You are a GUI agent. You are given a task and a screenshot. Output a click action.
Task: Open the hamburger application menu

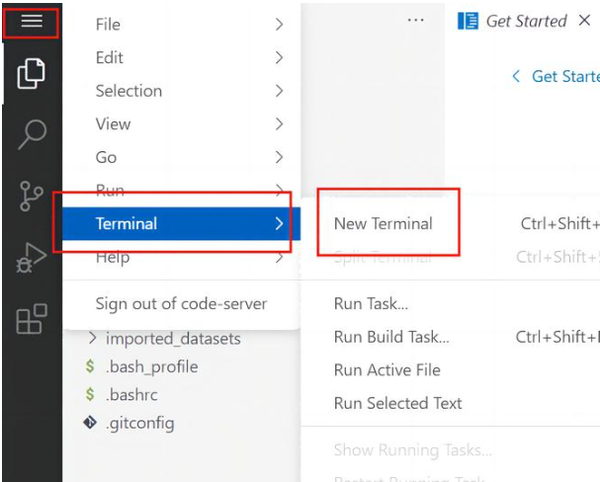(31, 21)
